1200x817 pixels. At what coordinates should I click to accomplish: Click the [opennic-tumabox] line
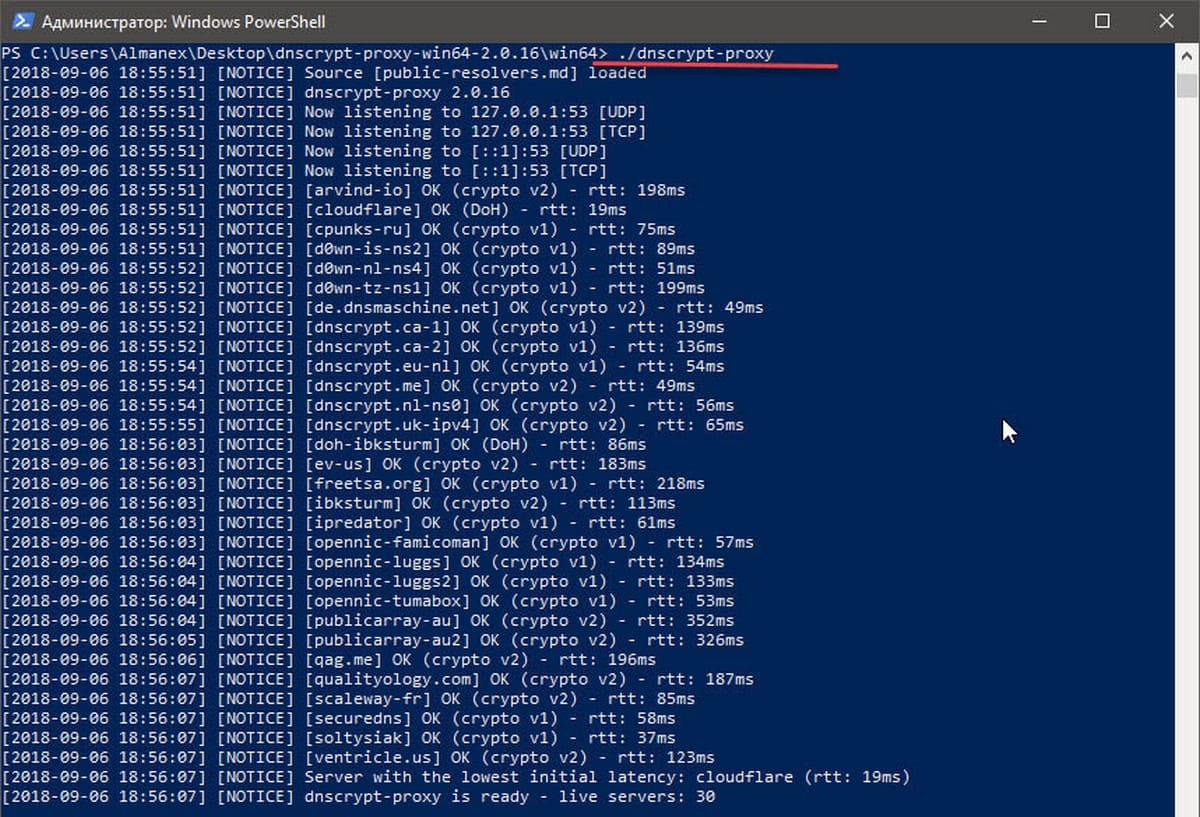368,601
